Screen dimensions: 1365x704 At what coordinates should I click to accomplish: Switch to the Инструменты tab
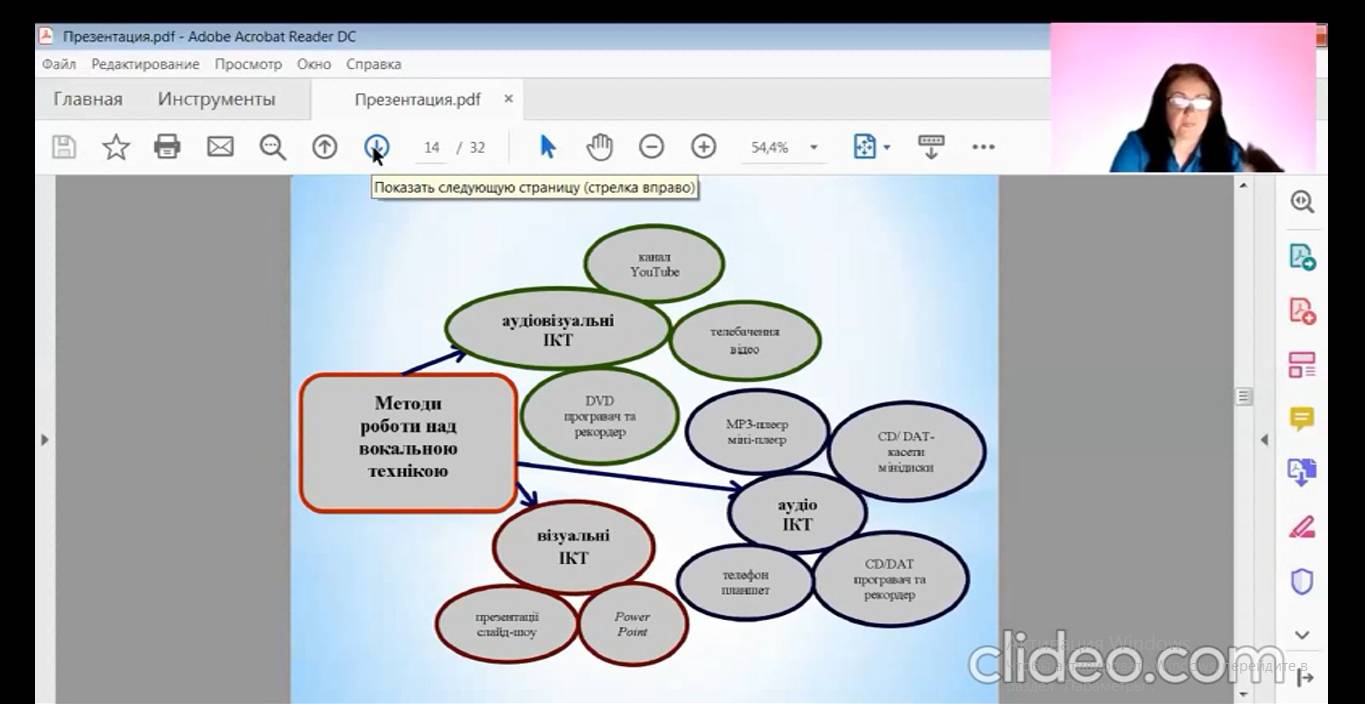(x=216, y=99)
